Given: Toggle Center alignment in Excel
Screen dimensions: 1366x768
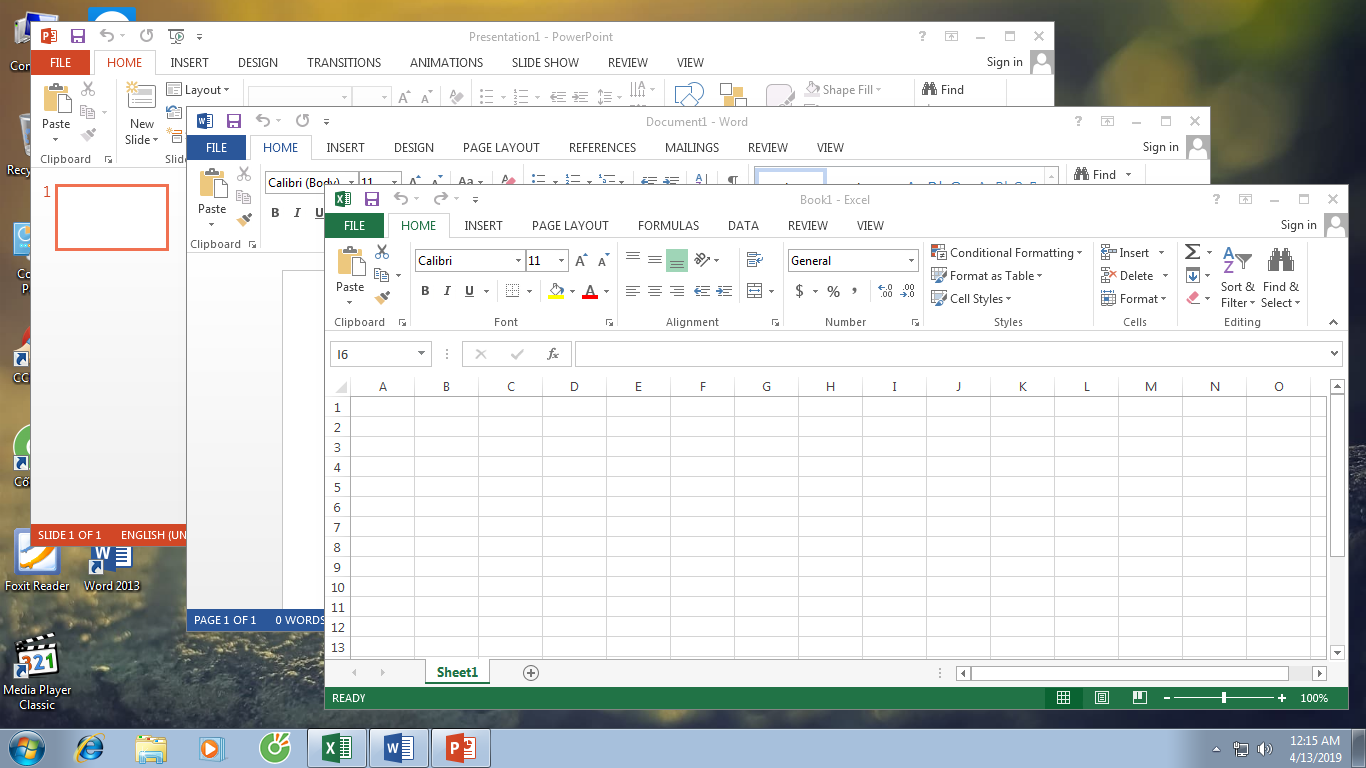Looking at the screenshot, I should pyautogui.click(x=654, y=292).
